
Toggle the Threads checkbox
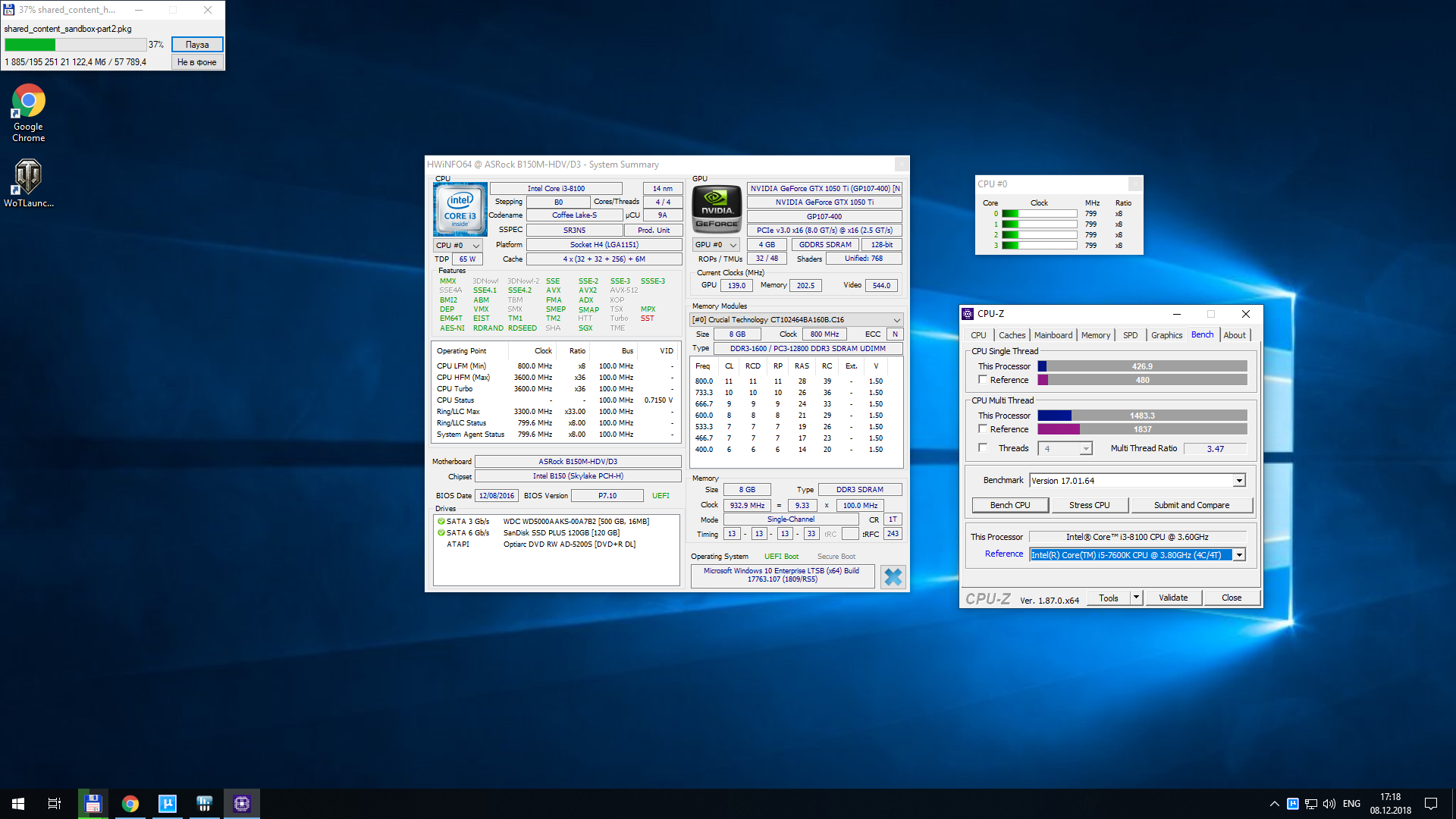tap(983, 448)
